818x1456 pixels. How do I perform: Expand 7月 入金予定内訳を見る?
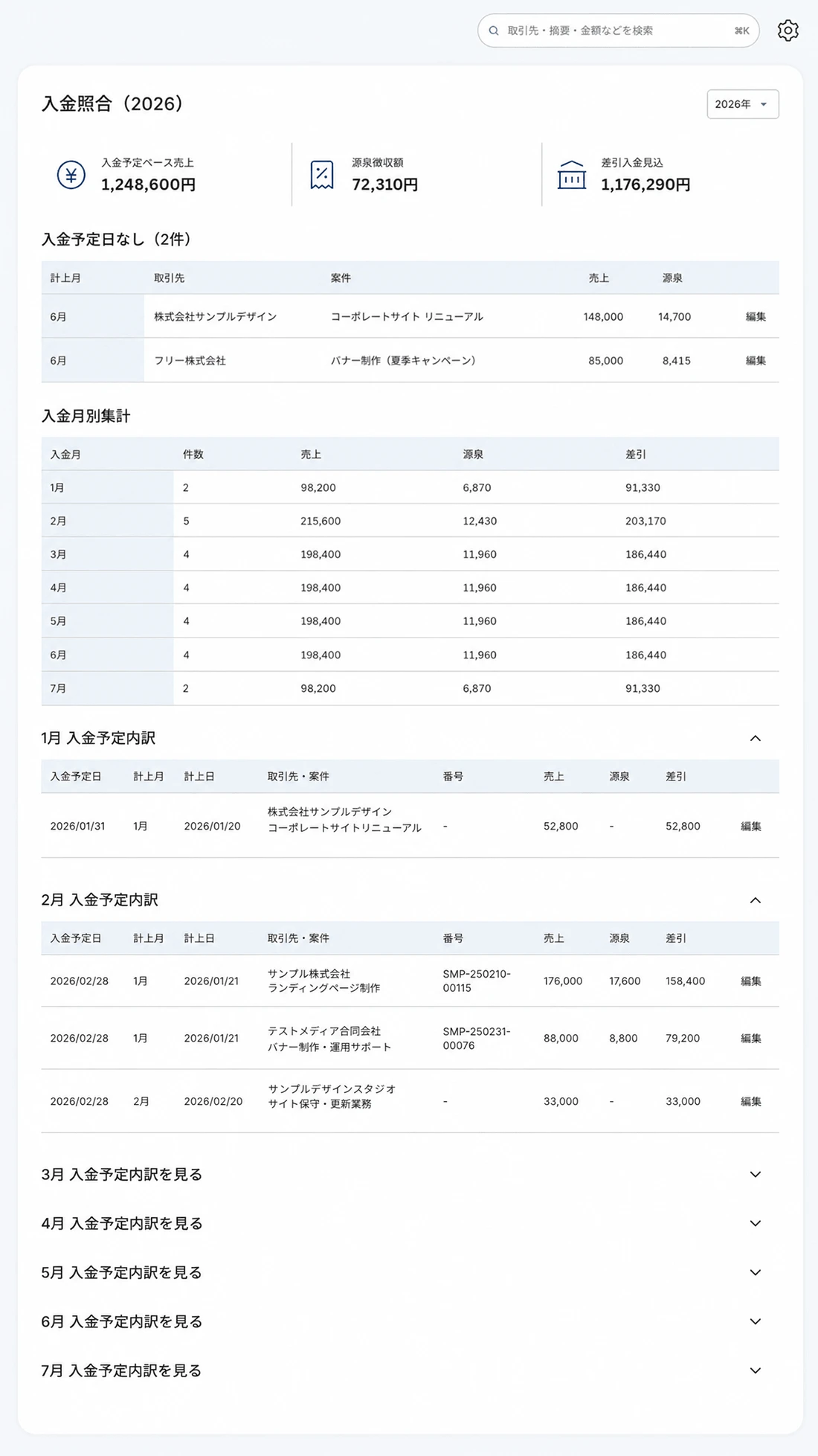(755, 1370)
